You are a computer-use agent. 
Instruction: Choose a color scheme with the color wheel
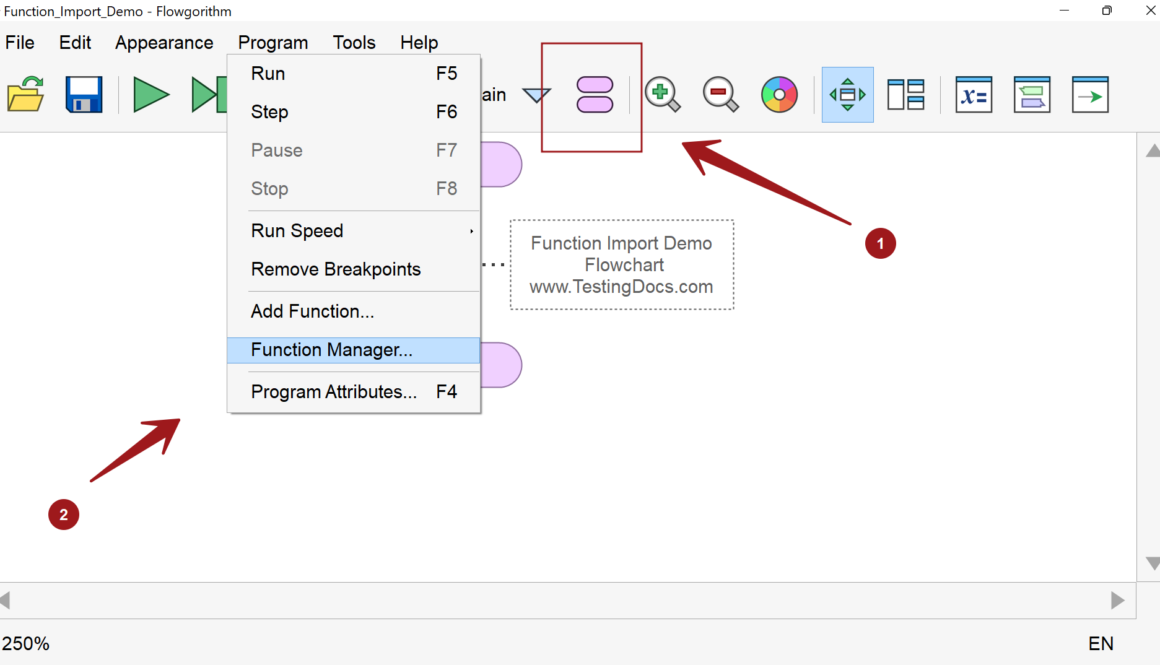[779, 95]
